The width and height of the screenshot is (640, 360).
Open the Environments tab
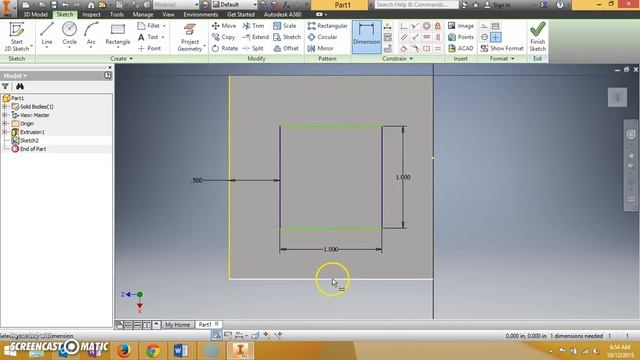click(x=200, y=14)
